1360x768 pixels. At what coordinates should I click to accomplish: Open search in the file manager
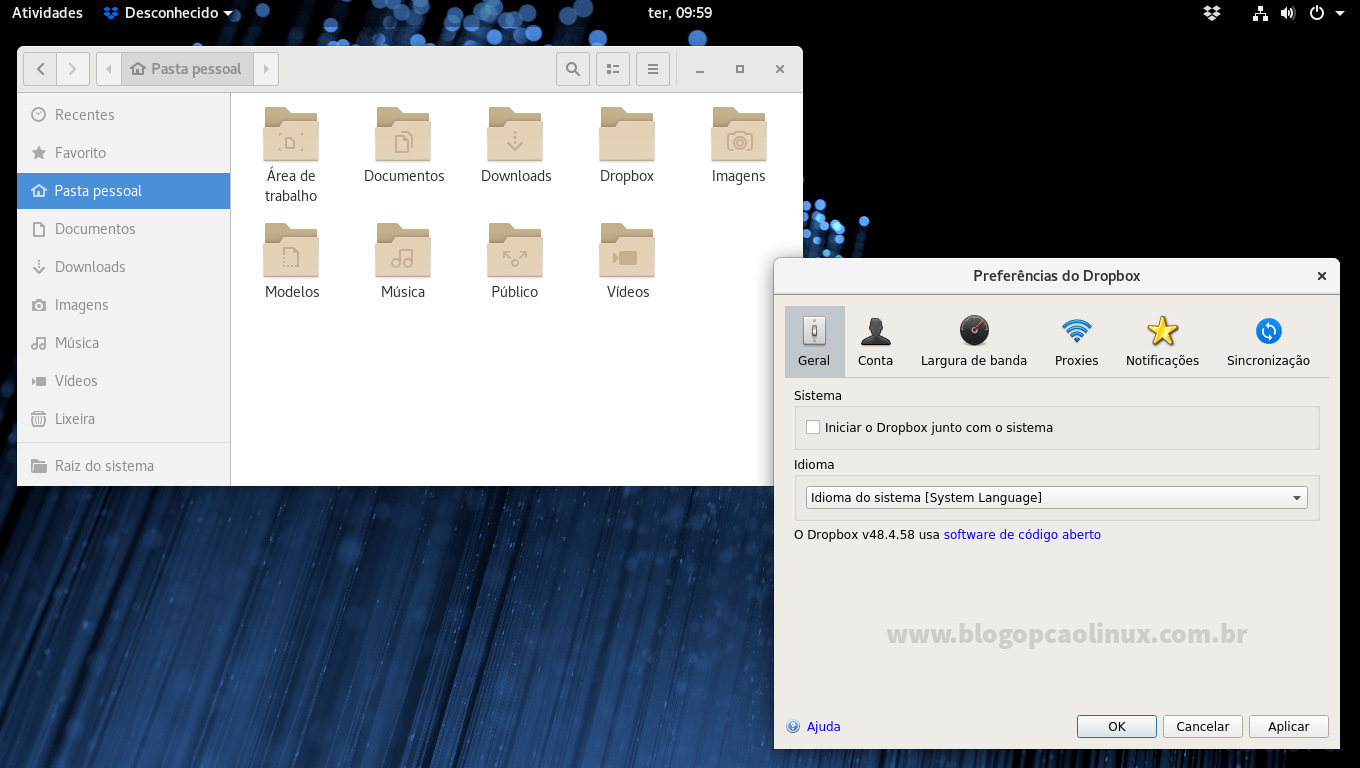click(x=572, y=69)
